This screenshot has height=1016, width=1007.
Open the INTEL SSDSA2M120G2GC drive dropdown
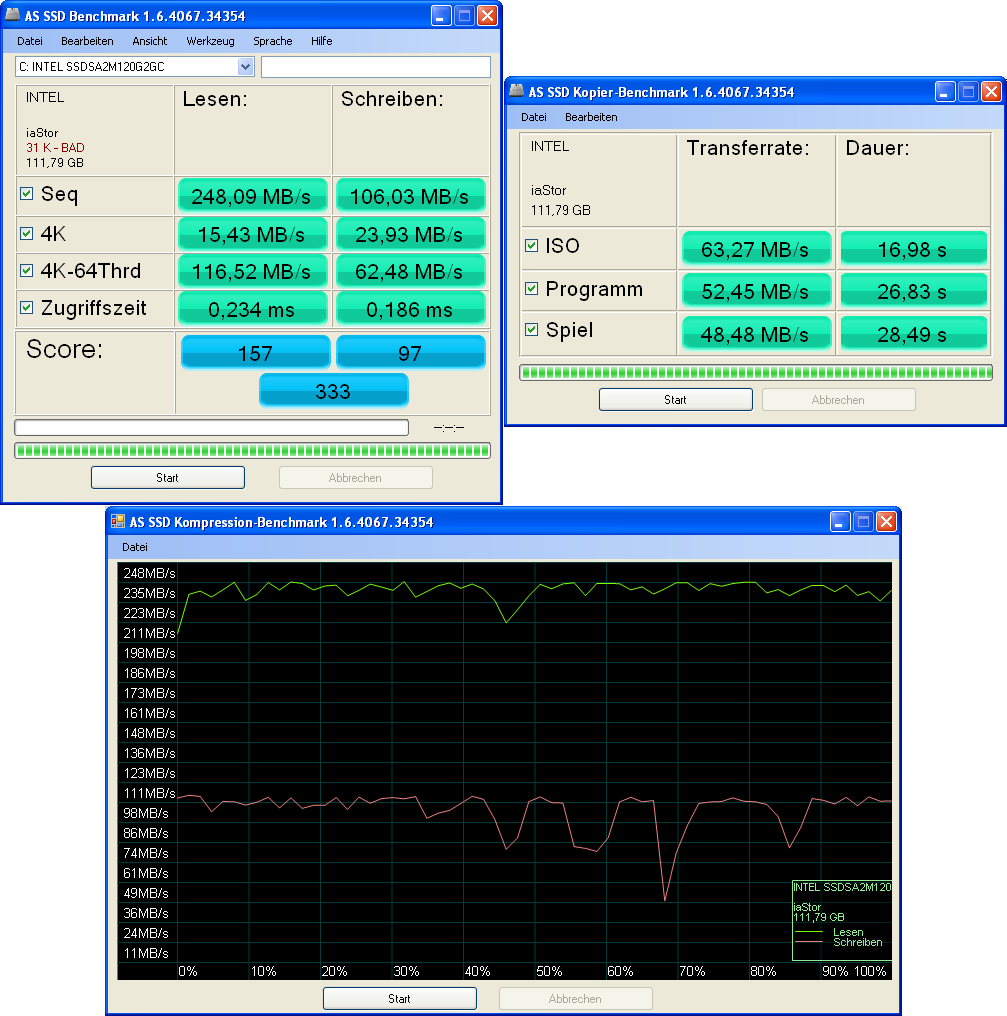pos(246,67)
